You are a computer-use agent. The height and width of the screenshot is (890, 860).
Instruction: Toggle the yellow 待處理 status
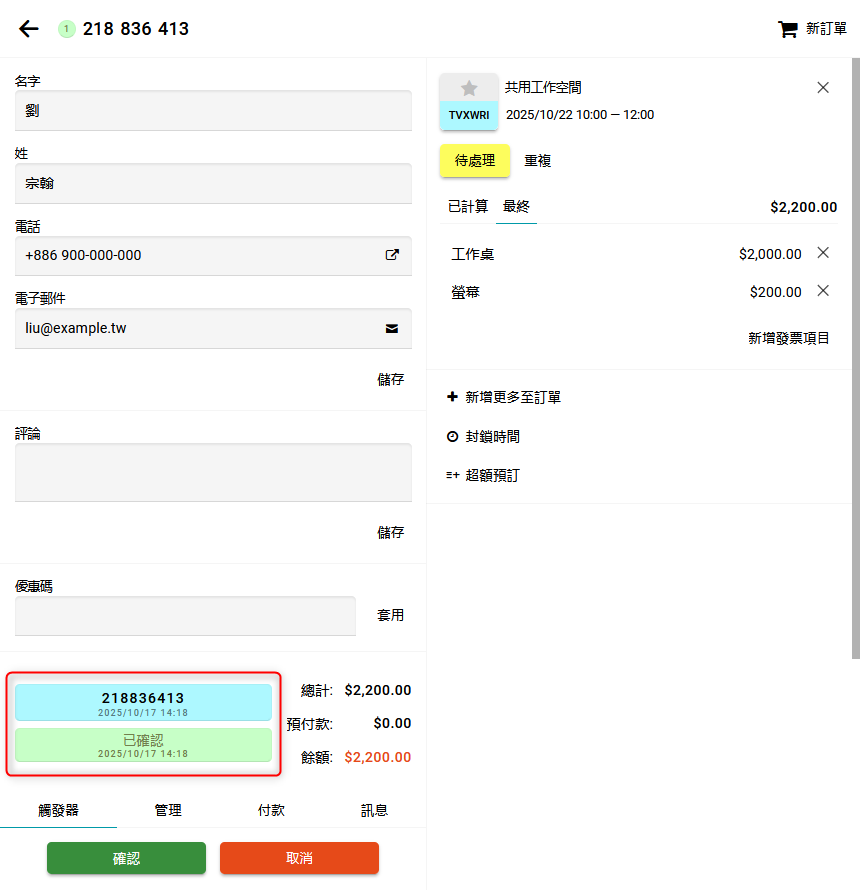pos(475,161)
